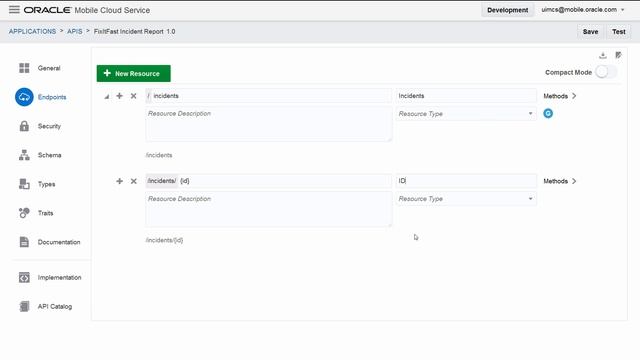Click the Documentation page icon
The width and height of the screenshot is (640, 360).
coord(24,242)
